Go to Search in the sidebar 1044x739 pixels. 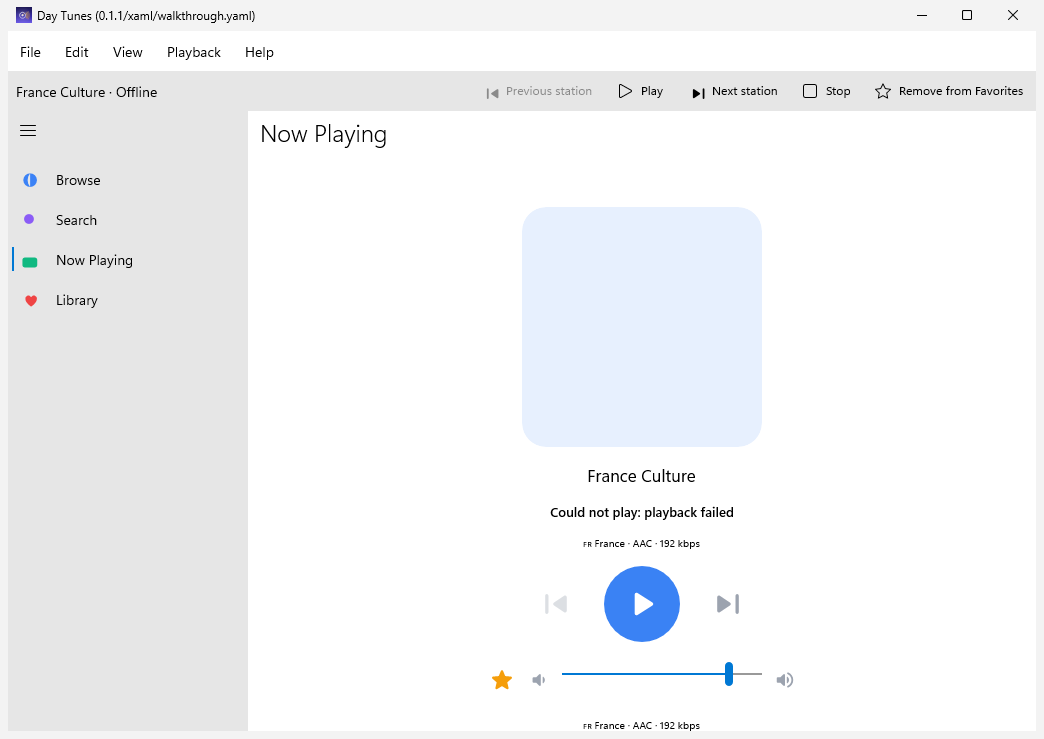point(128,220)
